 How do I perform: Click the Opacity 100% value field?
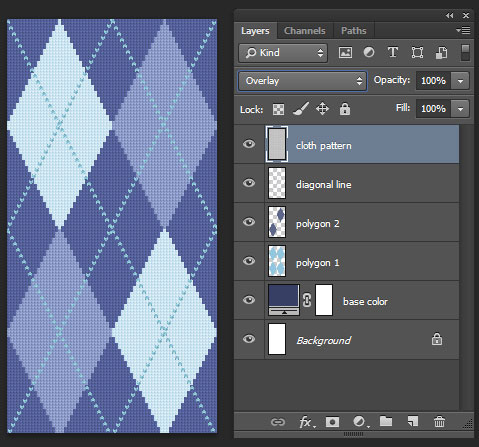coord(433,81)
